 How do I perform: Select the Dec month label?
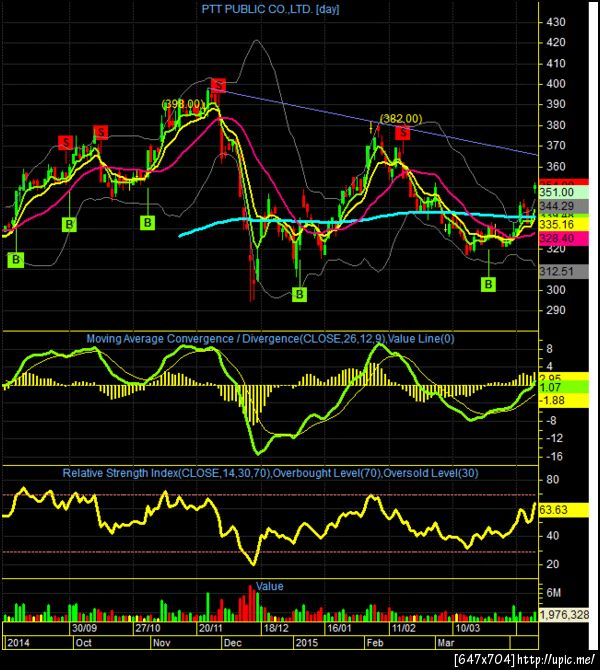(233, 643)
